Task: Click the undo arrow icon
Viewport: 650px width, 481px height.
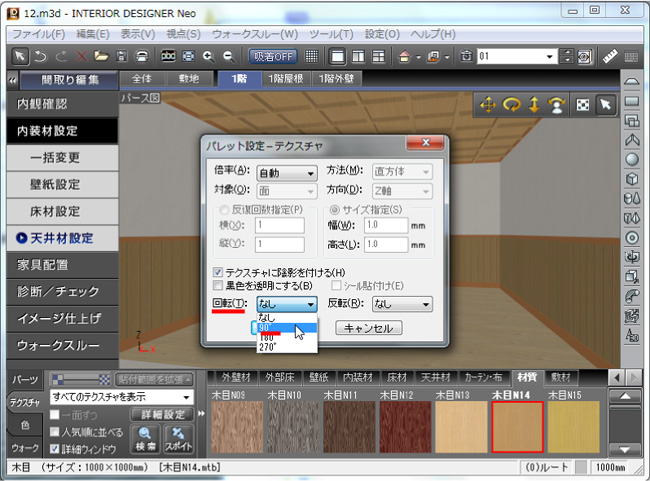Action: click(38, 55)
